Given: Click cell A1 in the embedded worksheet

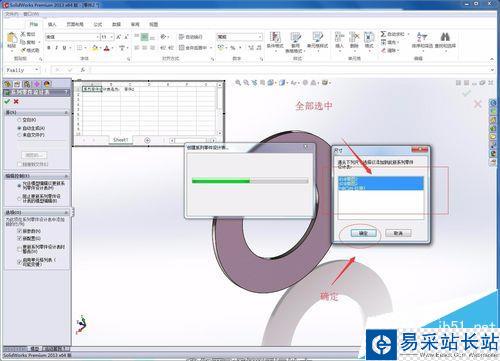Looking at the screenshot, I should pos(91,89).
